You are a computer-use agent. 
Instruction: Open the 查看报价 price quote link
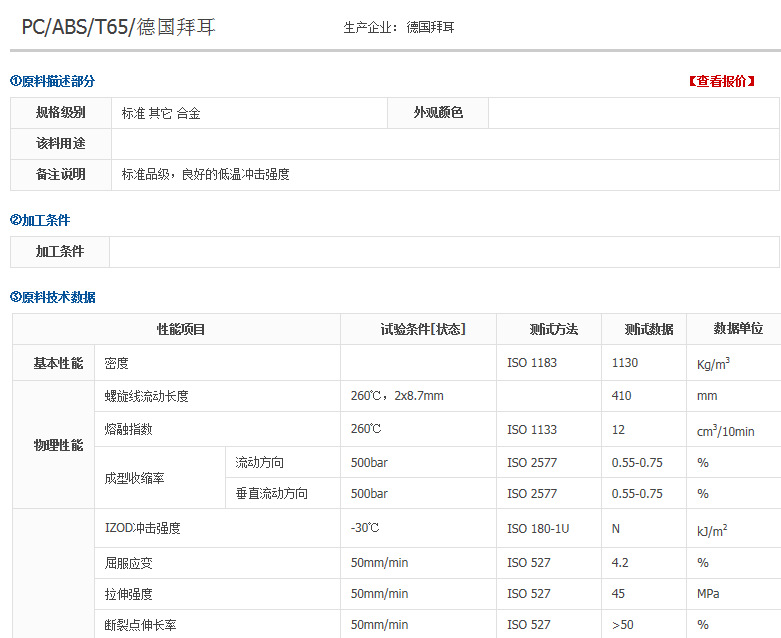(721, 82)
